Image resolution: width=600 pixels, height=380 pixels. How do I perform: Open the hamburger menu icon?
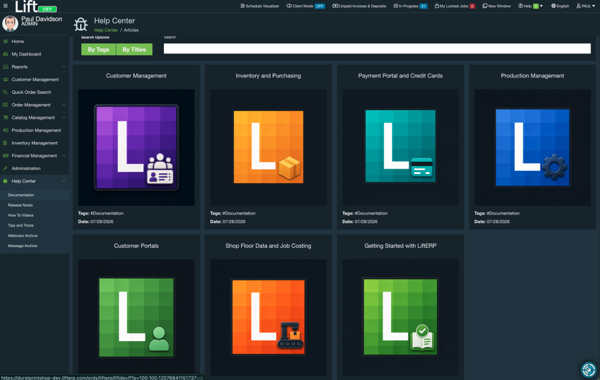[x=5, y=6]
